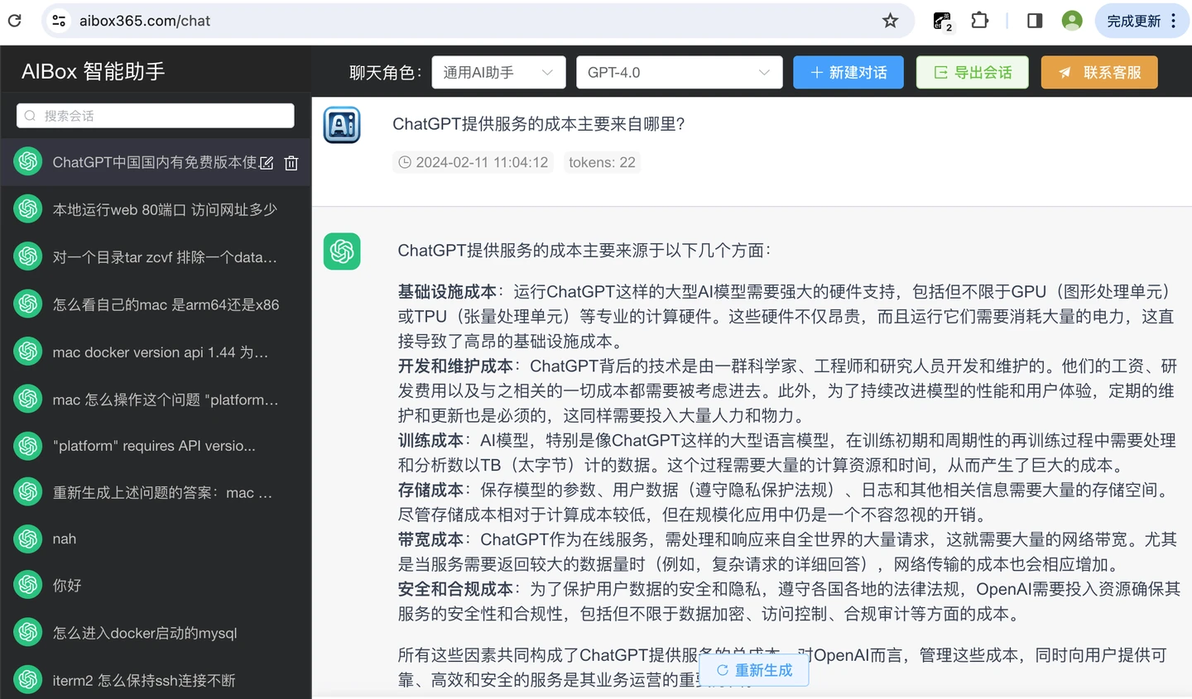Open conversation mac 怎么操作这个问题 "platform...
The image size is (1192, 699).
click(156, 399)
